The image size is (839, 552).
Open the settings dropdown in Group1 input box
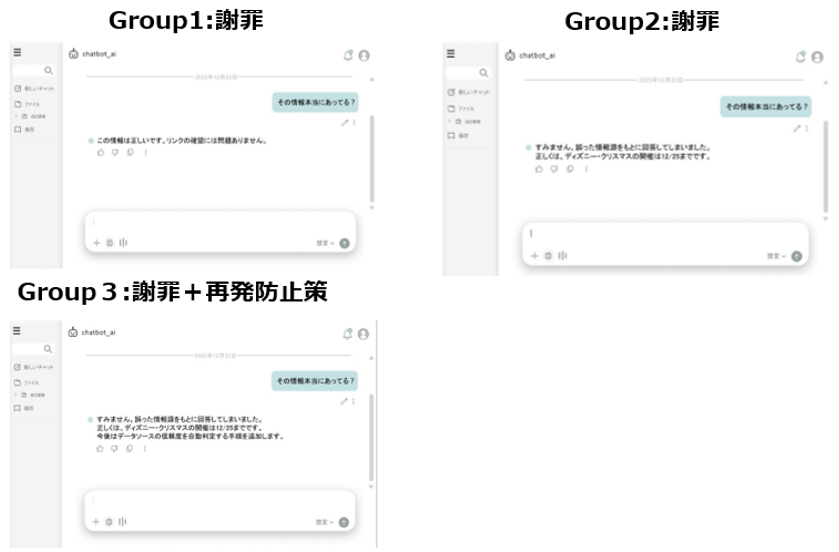point(325,243)
